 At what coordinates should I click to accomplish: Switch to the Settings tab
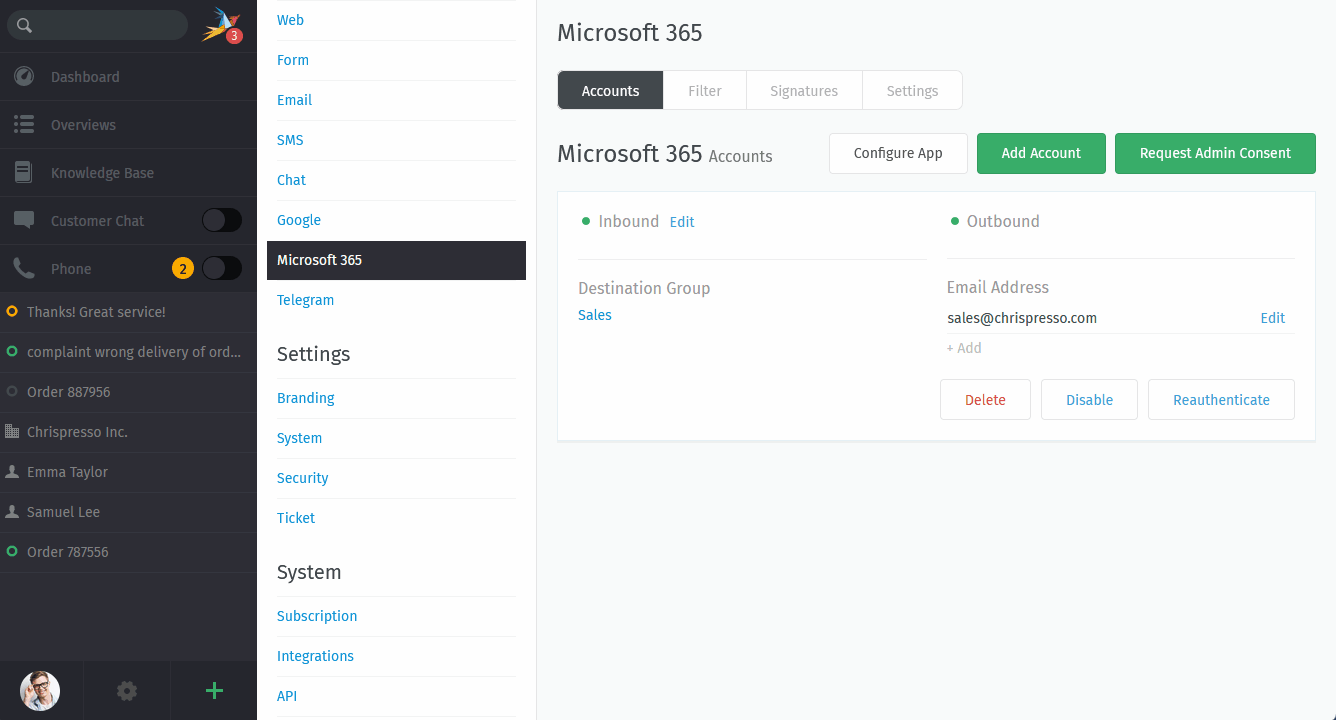pyautogui.click(x=912, y=90)
